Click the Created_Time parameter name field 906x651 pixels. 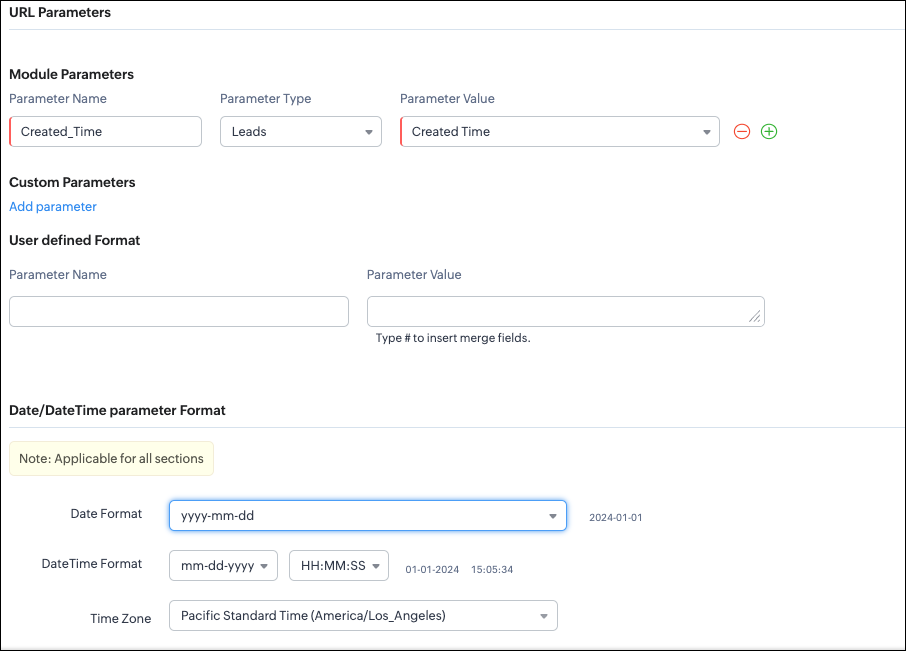[105, 132]
